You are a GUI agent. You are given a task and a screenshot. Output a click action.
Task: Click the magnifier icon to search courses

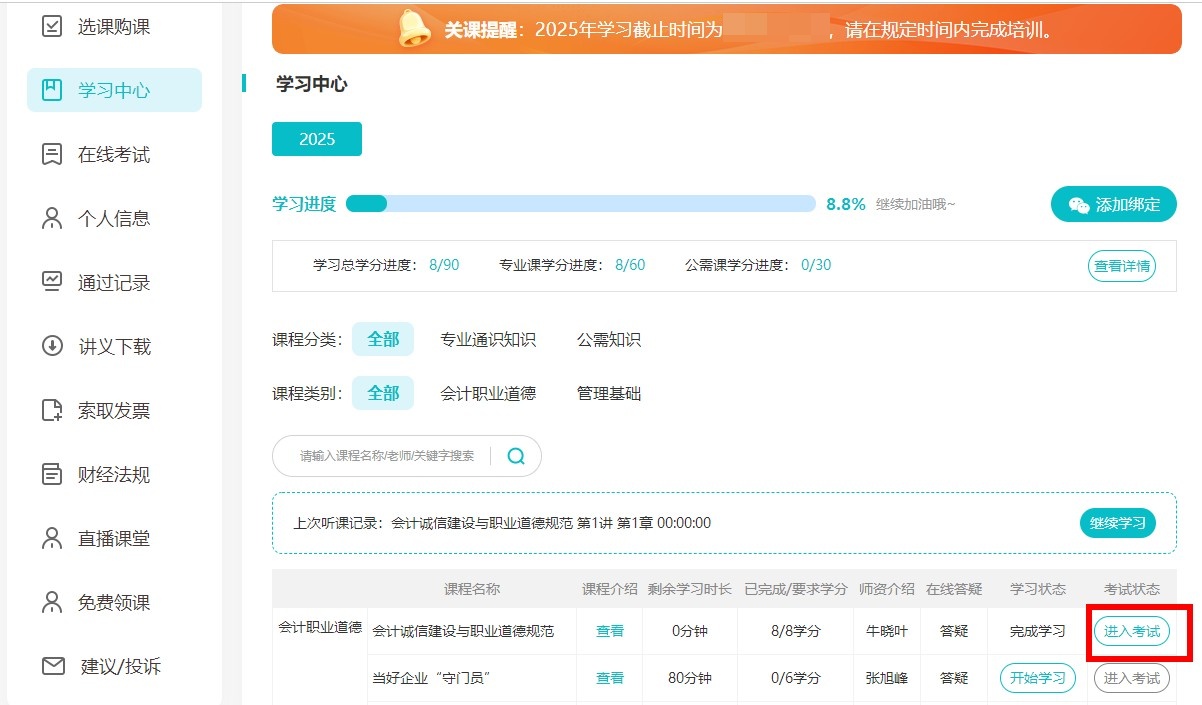coord(516,455)
